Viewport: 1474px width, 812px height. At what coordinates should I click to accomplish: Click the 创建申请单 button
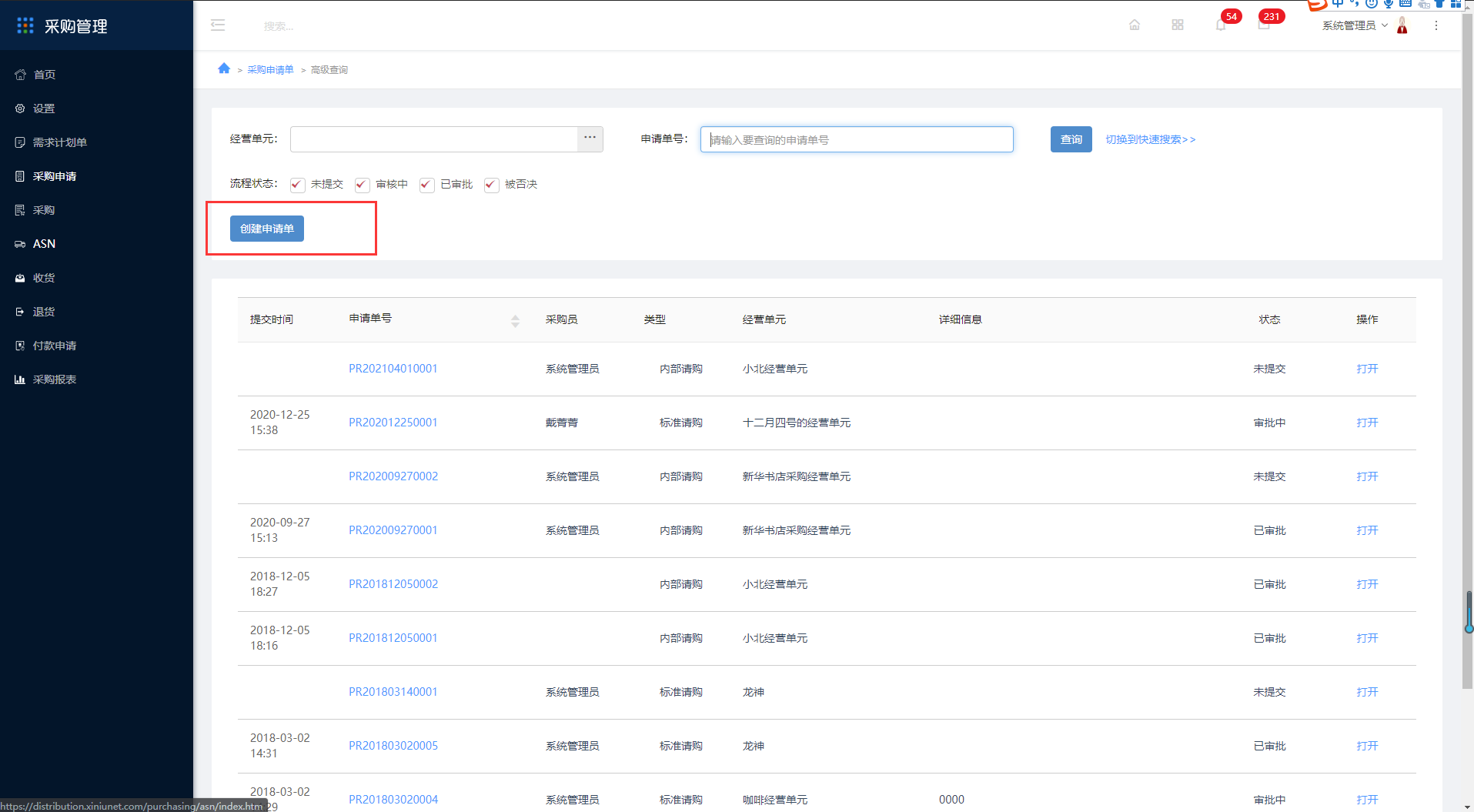[x=267, y=229]
